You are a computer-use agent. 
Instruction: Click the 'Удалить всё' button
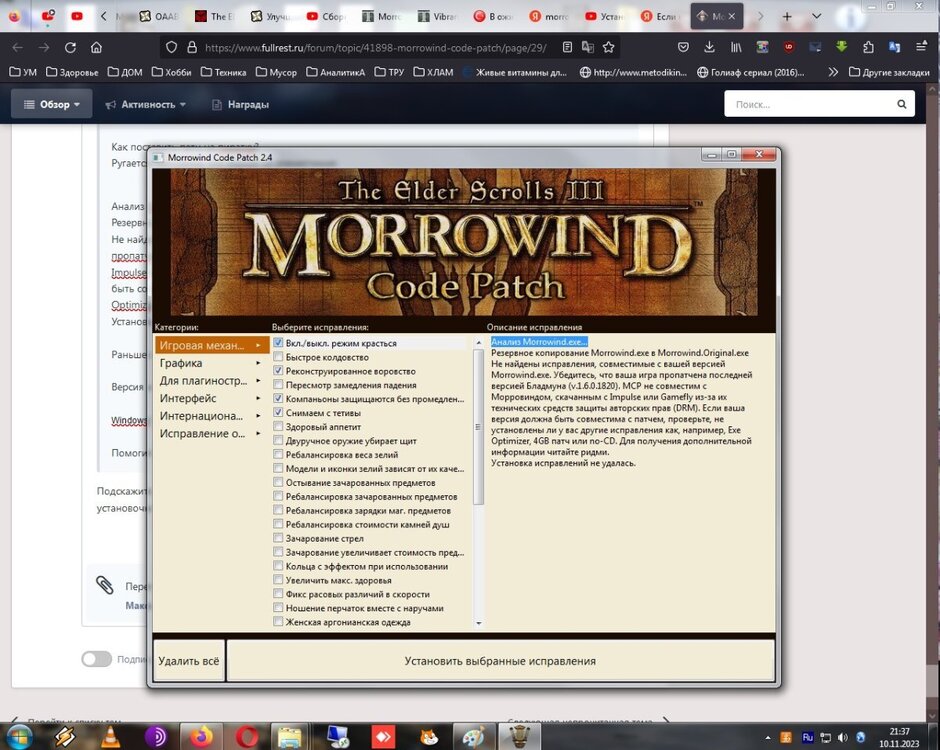tap(189, 661)
